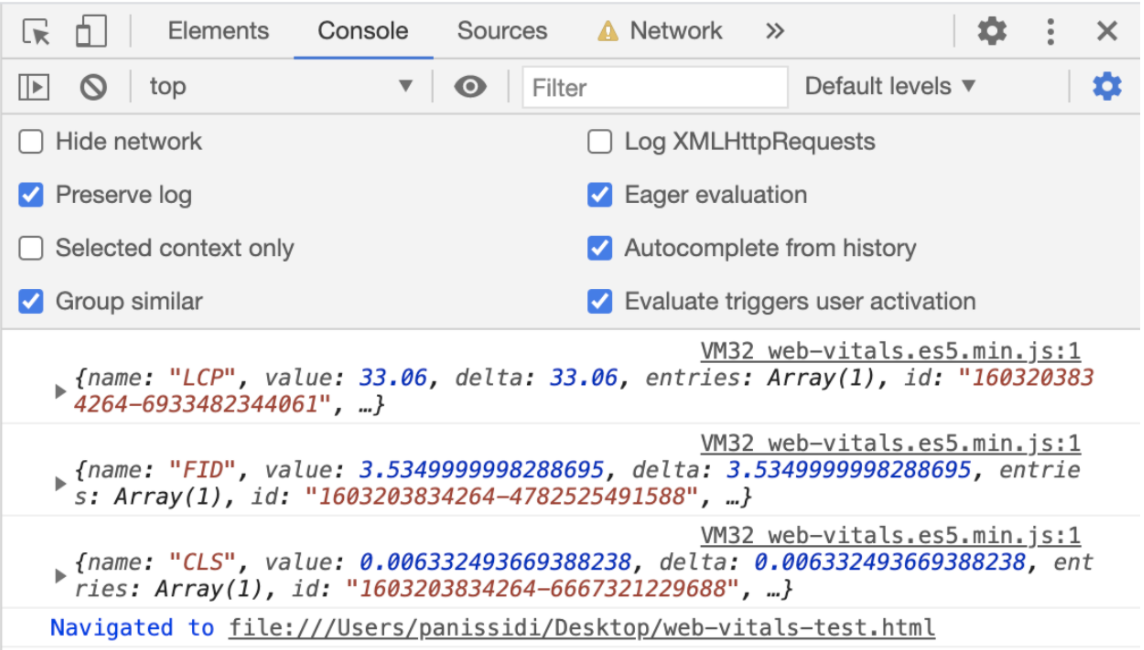Screen dimensions: 1144x650
Task: Create a live expression with the eye icon
Action: 470,87
